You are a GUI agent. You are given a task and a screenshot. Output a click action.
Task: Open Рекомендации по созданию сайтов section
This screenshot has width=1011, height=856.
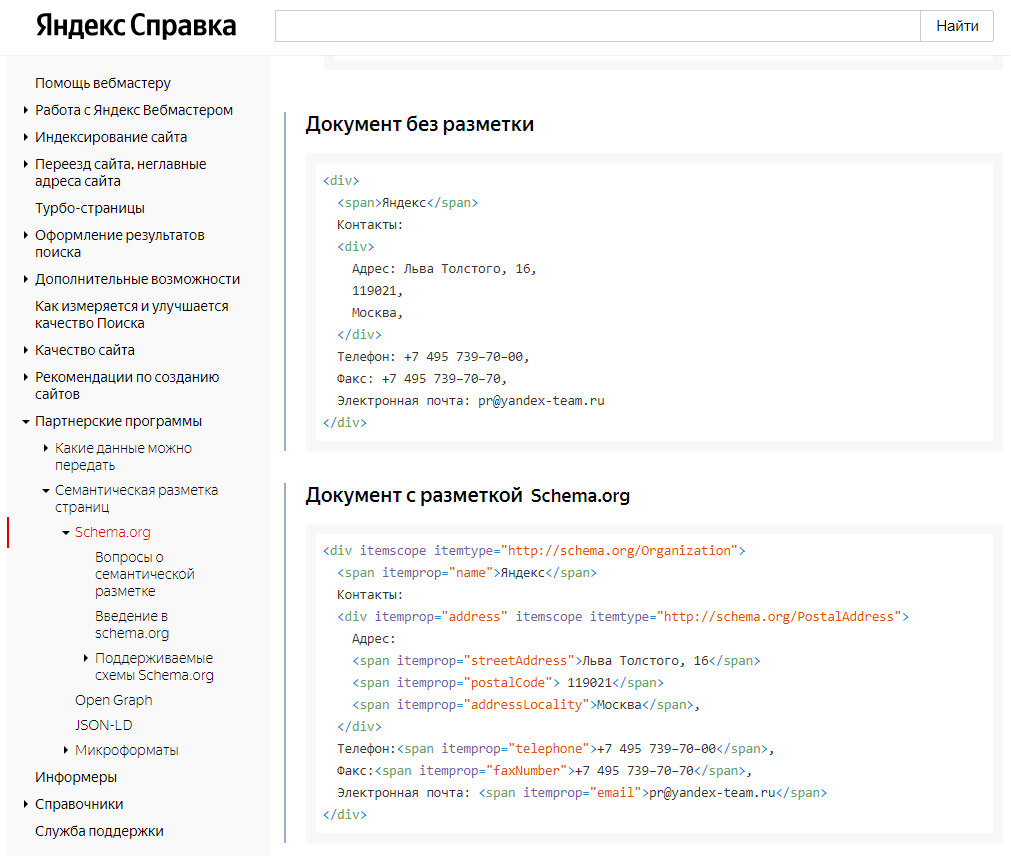127,385
